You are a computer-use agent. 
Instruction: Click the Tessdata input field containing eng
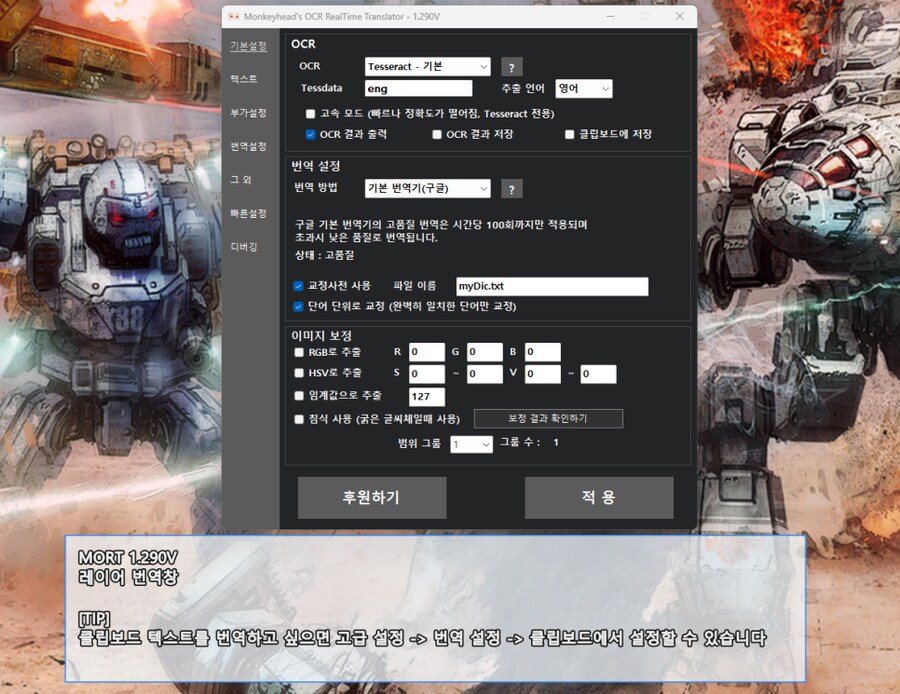tap(418, 88)
